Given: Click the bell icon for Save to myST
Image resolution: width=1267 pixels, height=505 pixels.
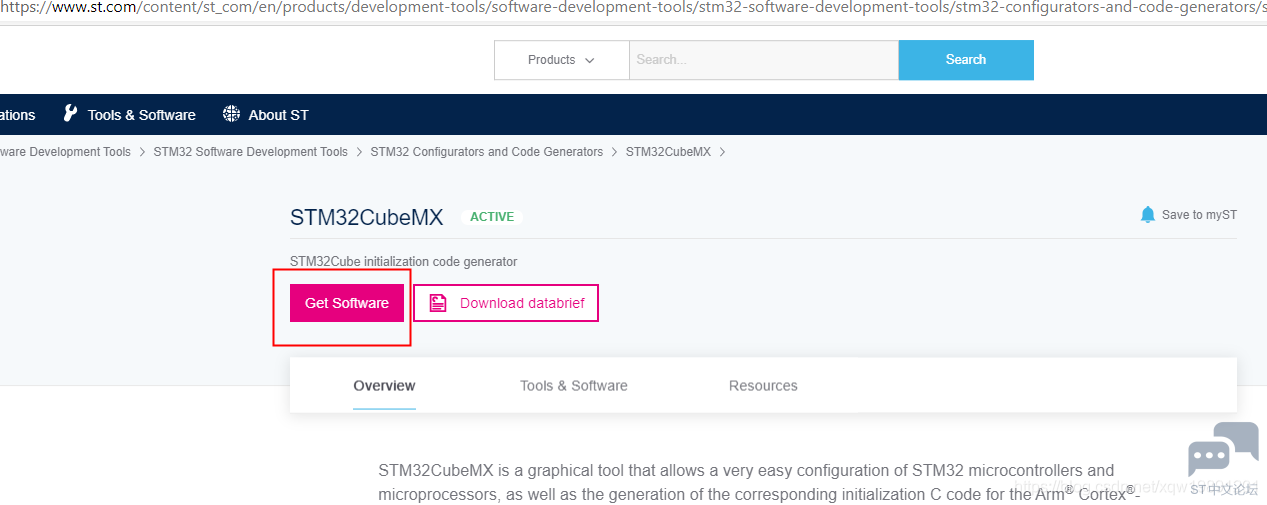Looking at the screenshot, I should point(1148,214).
